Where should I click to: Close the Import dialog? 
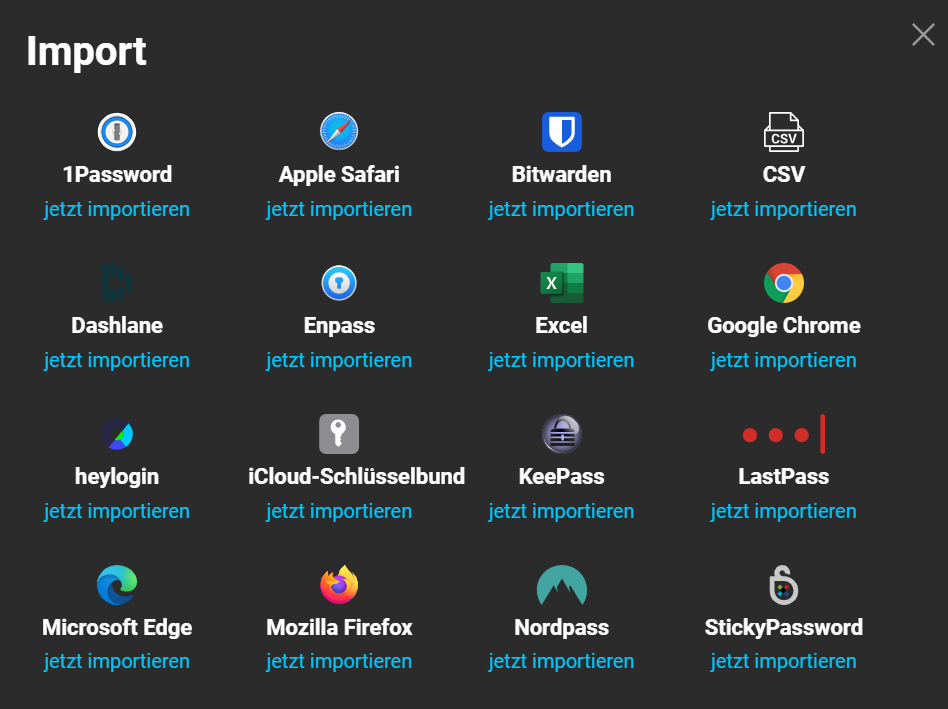coord(922,35)
